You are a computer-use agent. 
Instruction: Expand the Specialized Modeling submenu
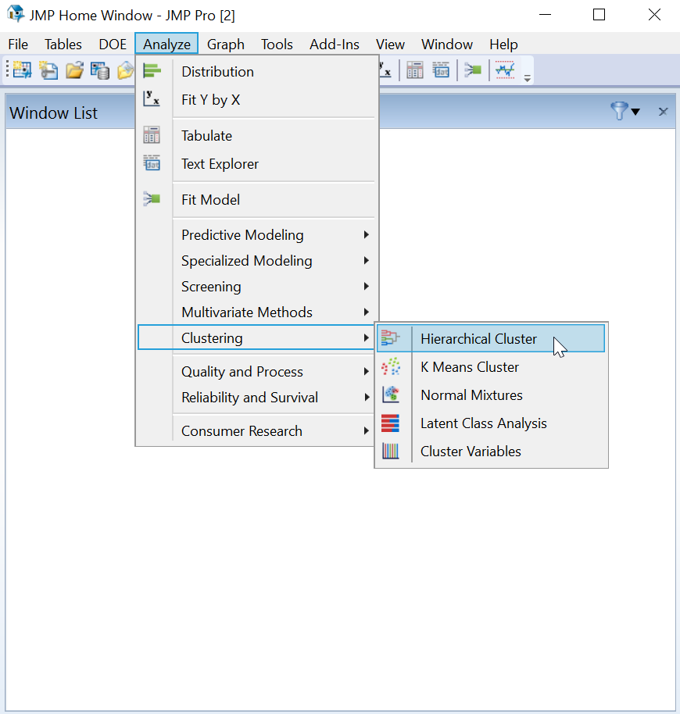(x=258, y=260)
